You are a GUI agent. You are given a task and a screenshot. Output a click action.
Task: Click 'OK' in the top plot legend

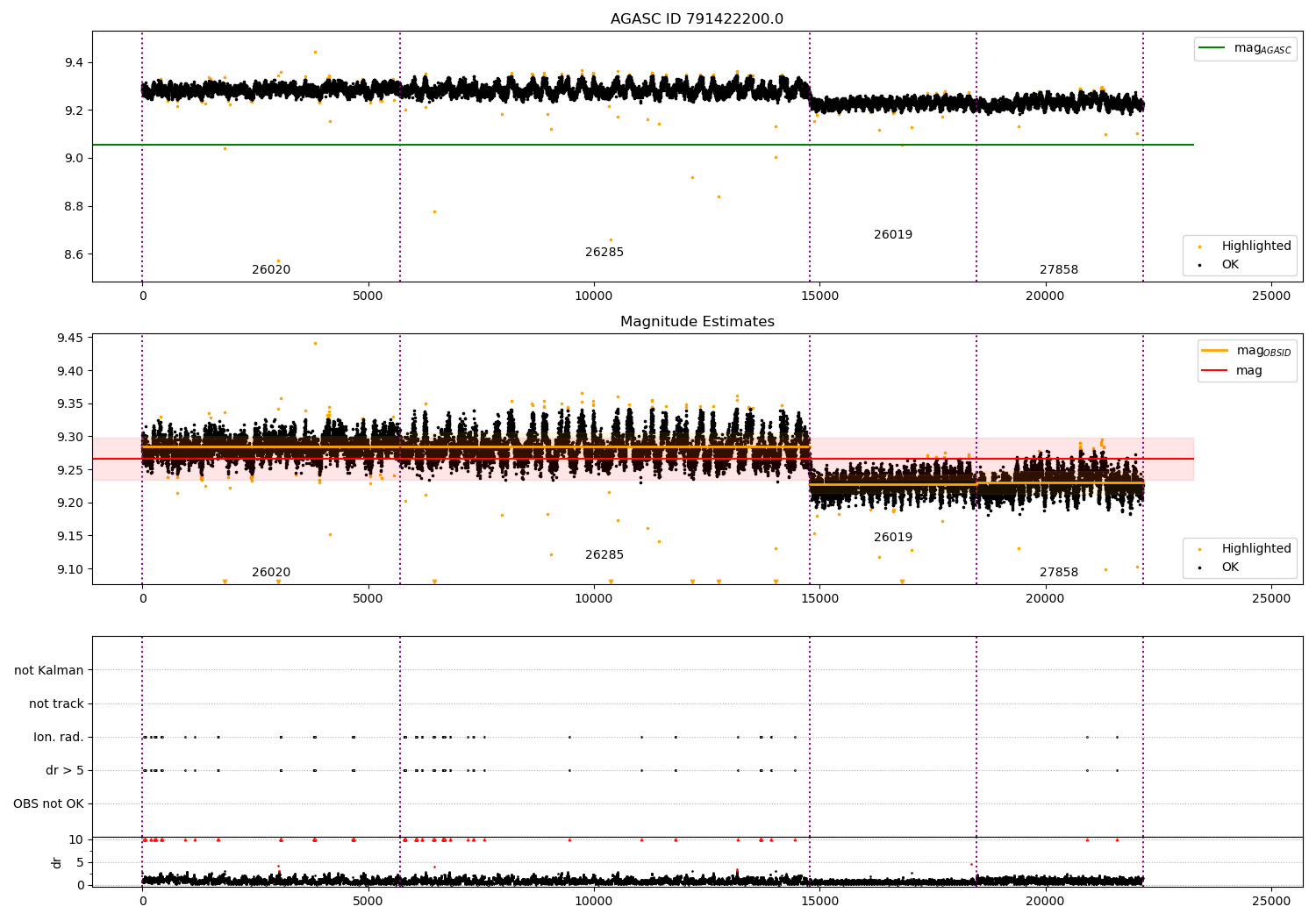pos(1230,264)
